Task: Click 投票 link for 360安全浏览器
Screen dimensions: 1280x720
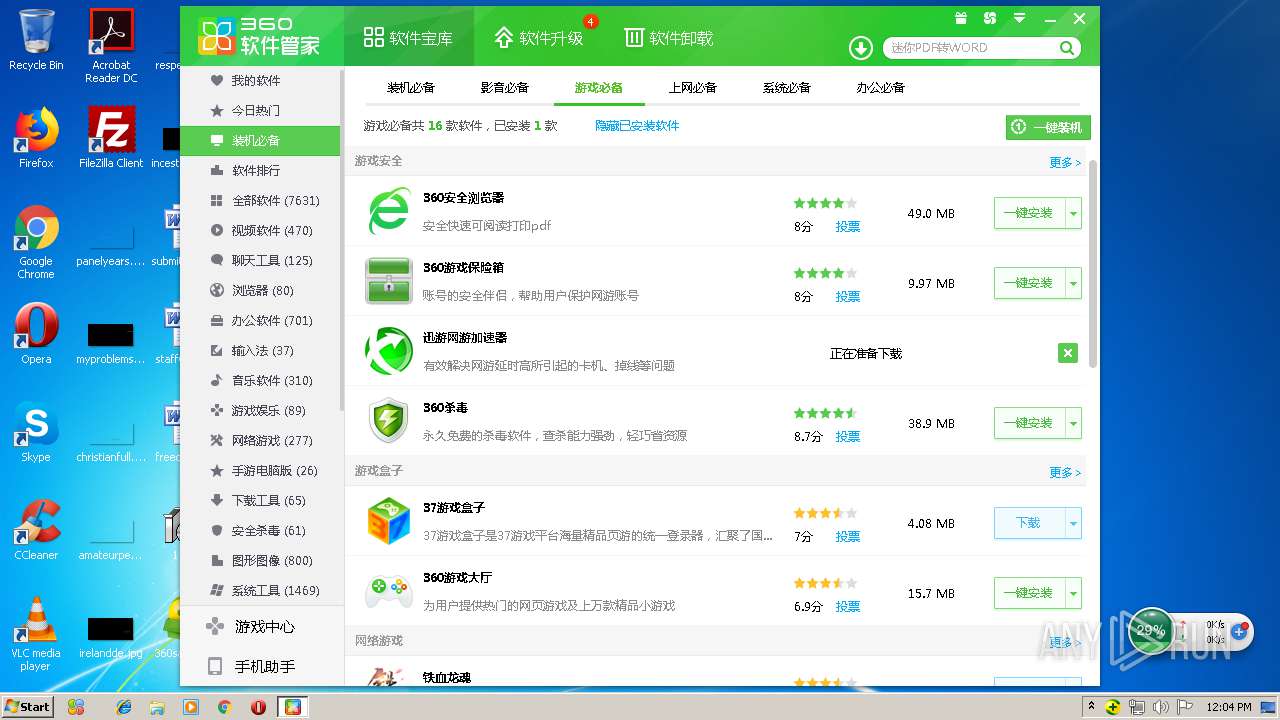Action: [848, 227]
